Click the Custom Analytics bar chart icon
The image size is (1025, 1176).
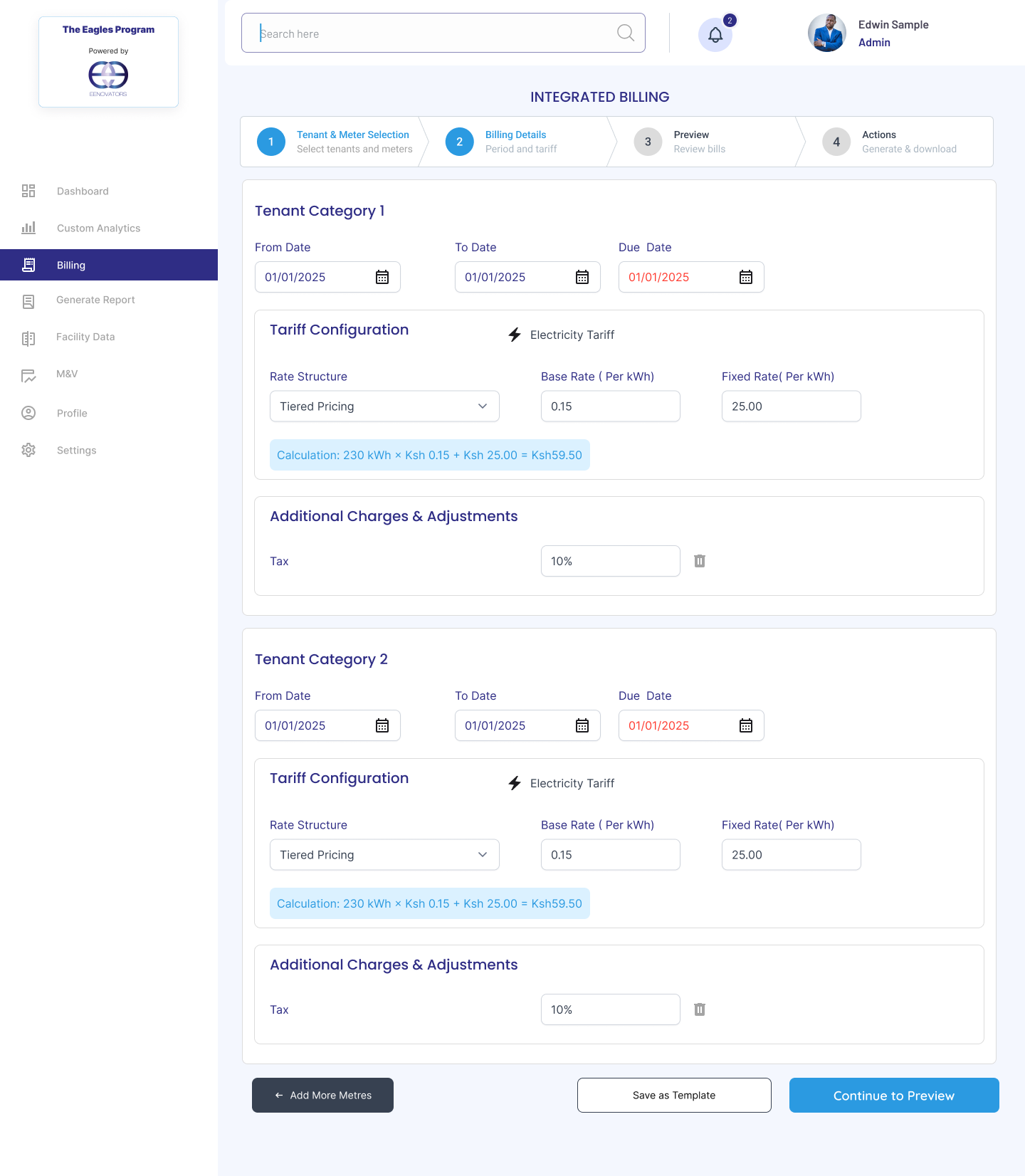coord(28,228)
